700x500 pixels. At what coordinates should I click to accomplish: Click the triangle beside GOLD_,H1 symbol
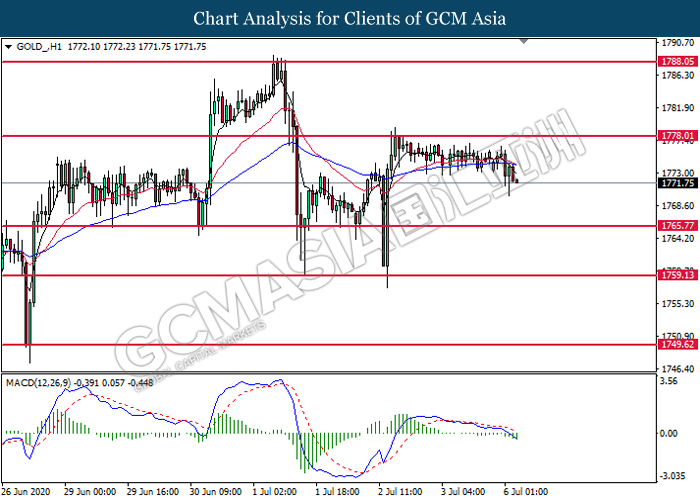(x=8, y=47)
